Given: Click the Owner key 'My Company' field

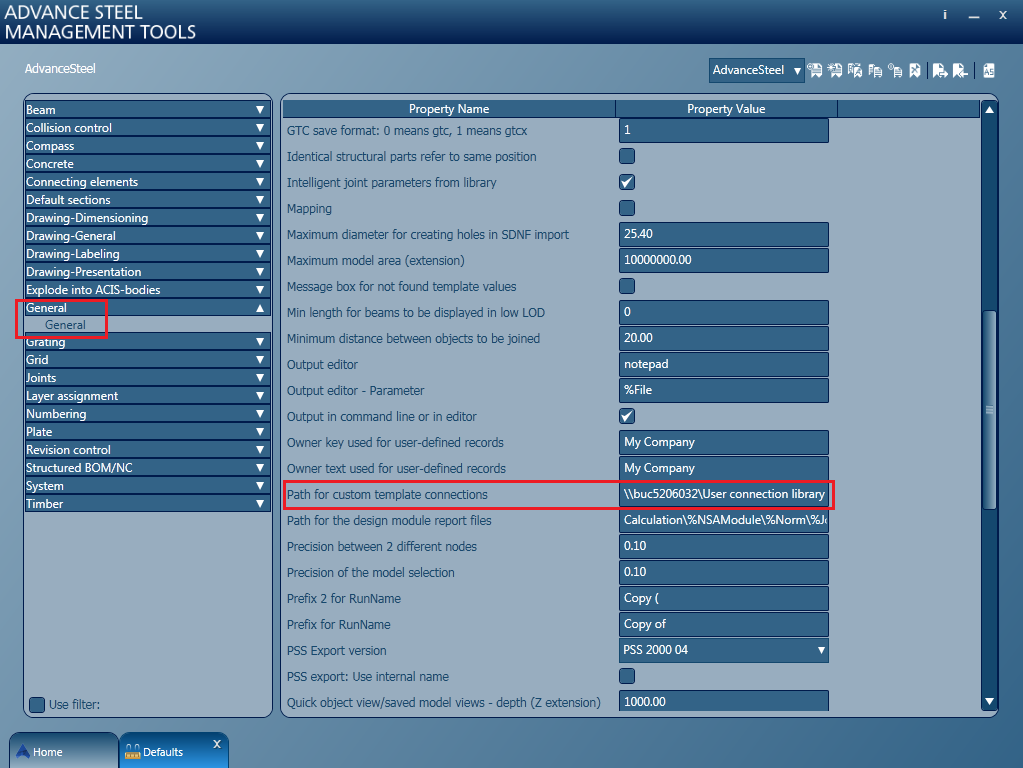Looking at the screenshot, I should click(724, 442).
